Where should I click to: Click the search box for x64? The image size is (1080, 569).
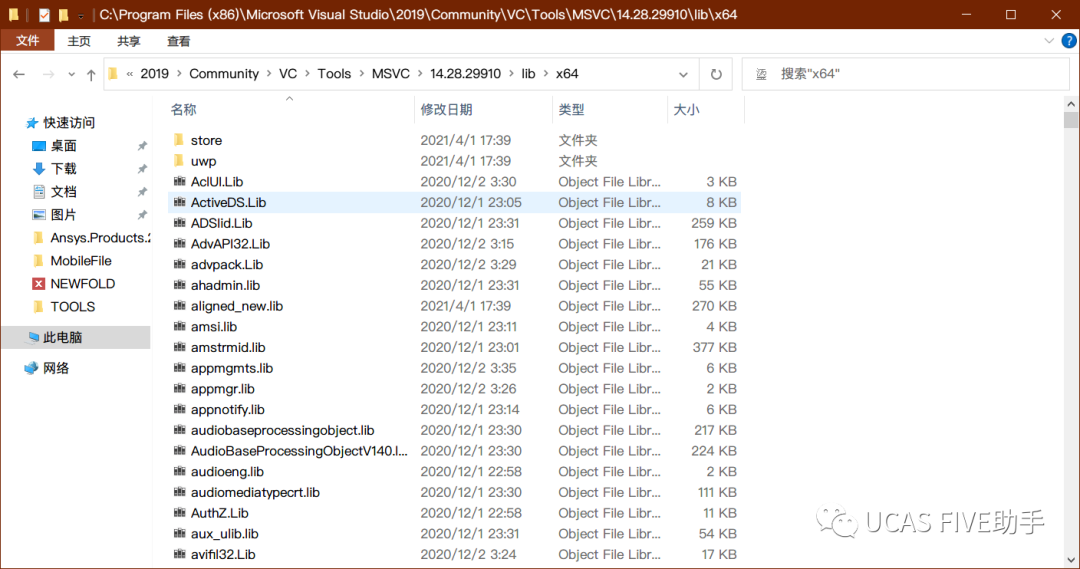[x=905, y=74]
